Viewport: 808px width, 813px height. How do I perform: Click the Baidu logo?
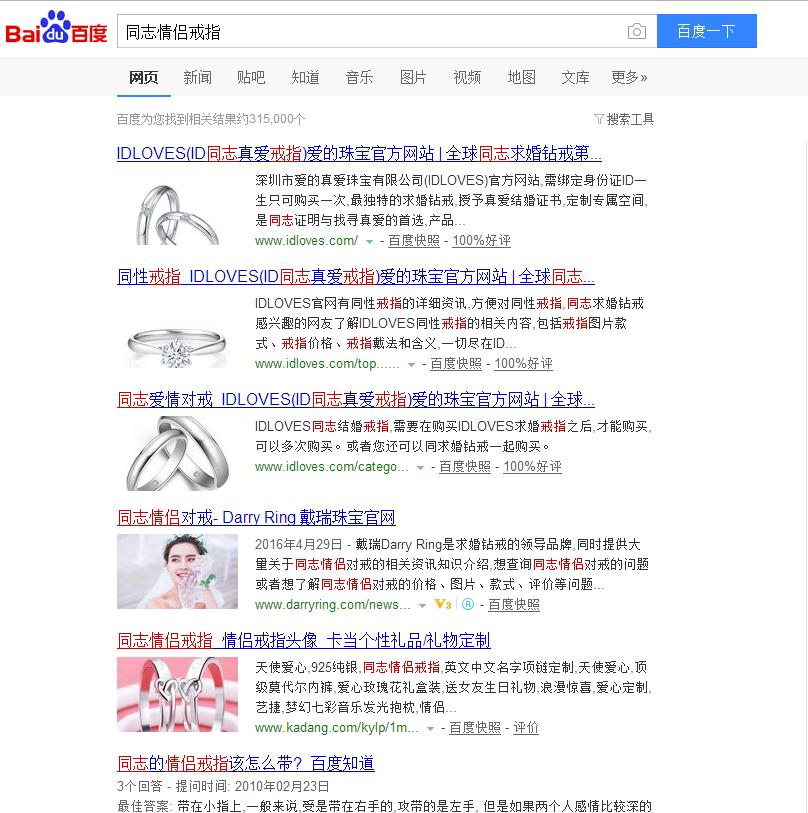point(56,27)
